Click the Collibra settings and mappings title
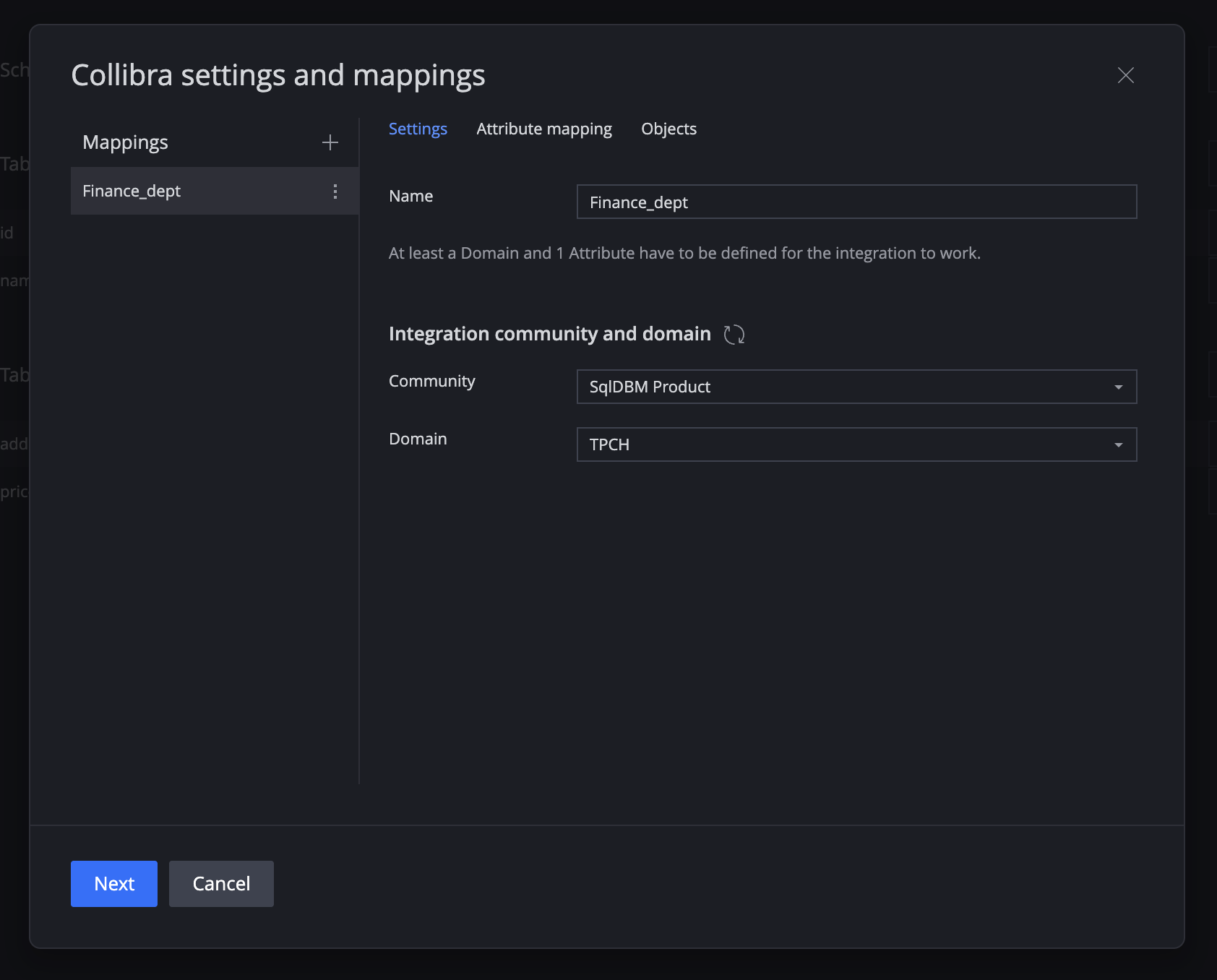The image size is (1217, 980). 278,75
